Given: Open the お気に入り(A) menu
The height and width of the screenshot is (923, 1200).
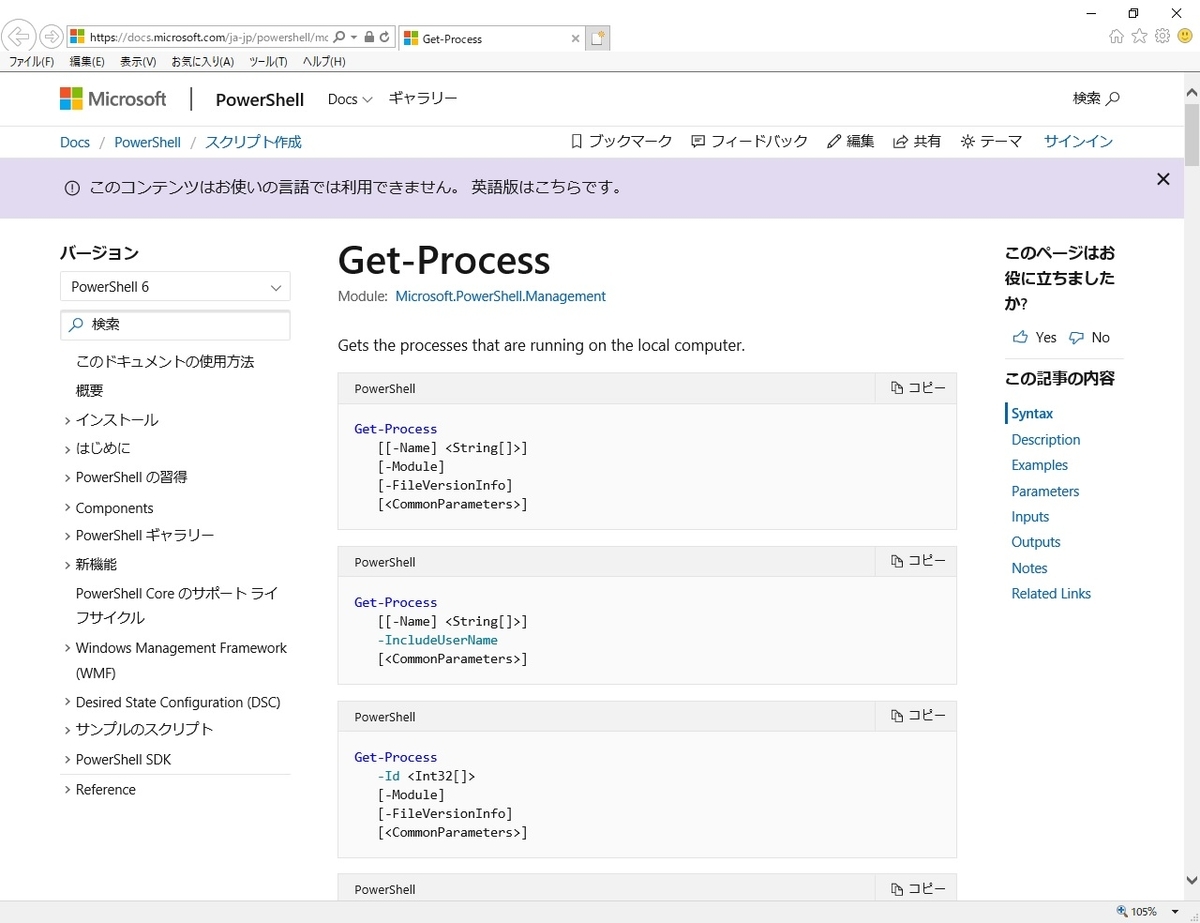Looking at the screenshot, I should point(202,62).
